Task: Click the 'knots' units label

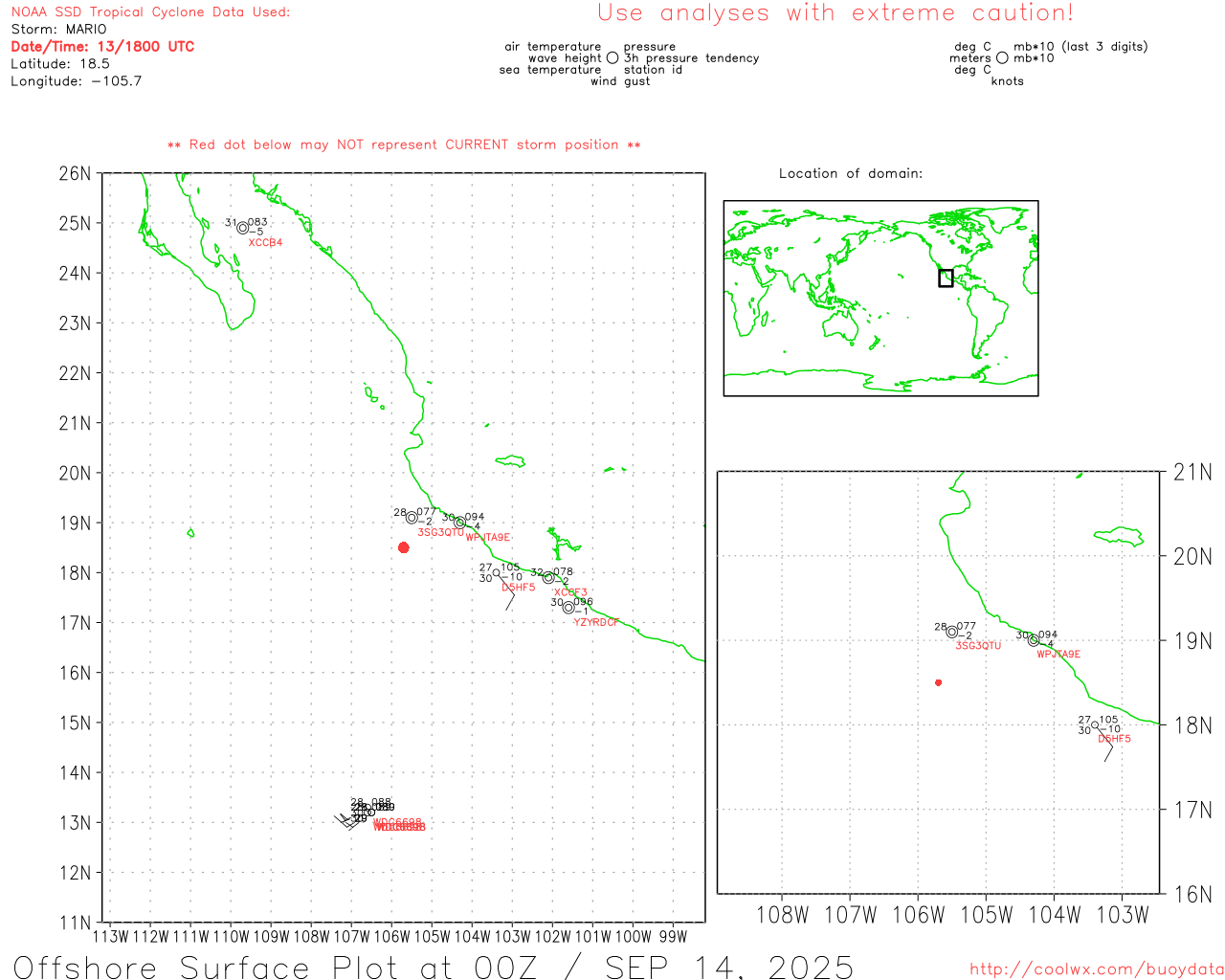Action: 1008,81
